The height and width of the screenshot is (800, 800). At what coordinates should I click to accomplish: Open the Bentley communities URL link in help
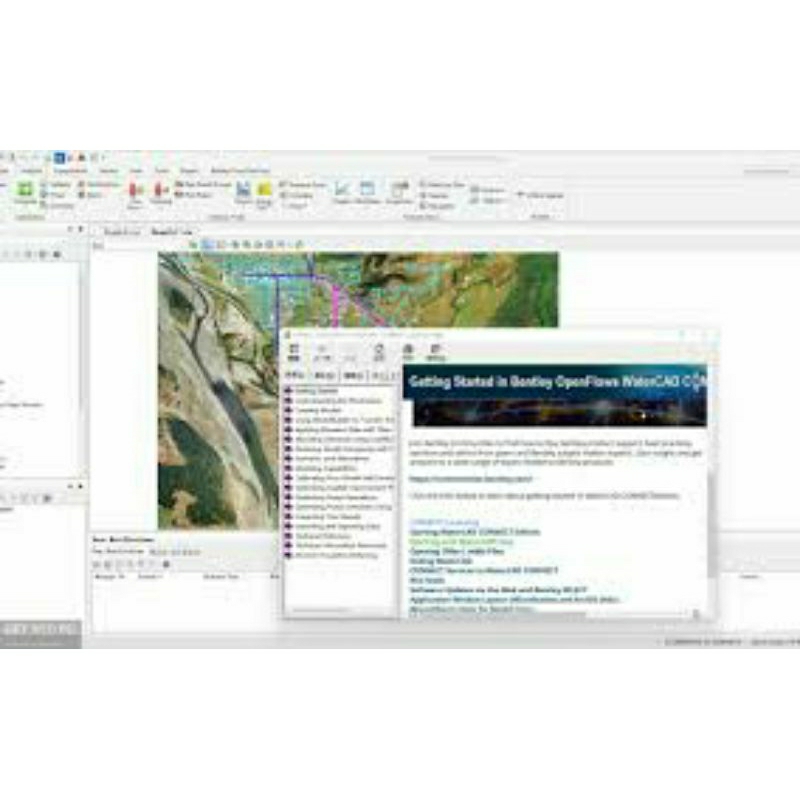(470, 479)
